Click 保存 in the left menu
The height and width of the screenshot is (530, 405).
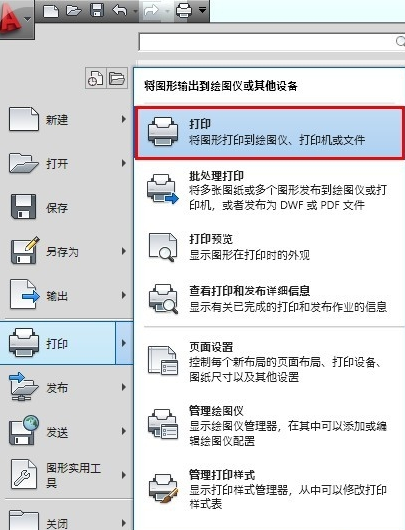click(57, 208)
